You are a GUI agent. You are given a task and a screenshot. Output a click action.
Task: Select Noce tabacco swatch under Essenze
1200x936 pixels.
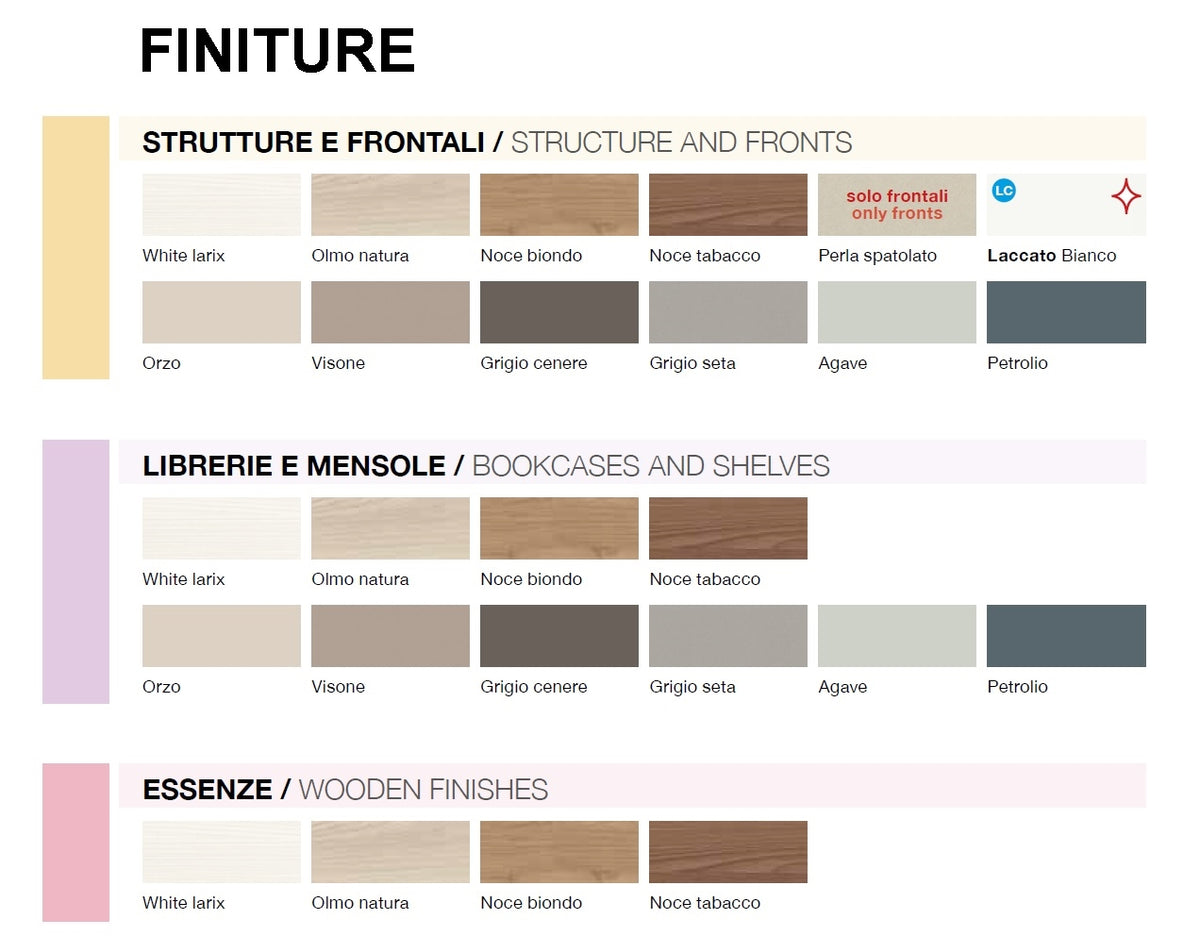[728, 852]
